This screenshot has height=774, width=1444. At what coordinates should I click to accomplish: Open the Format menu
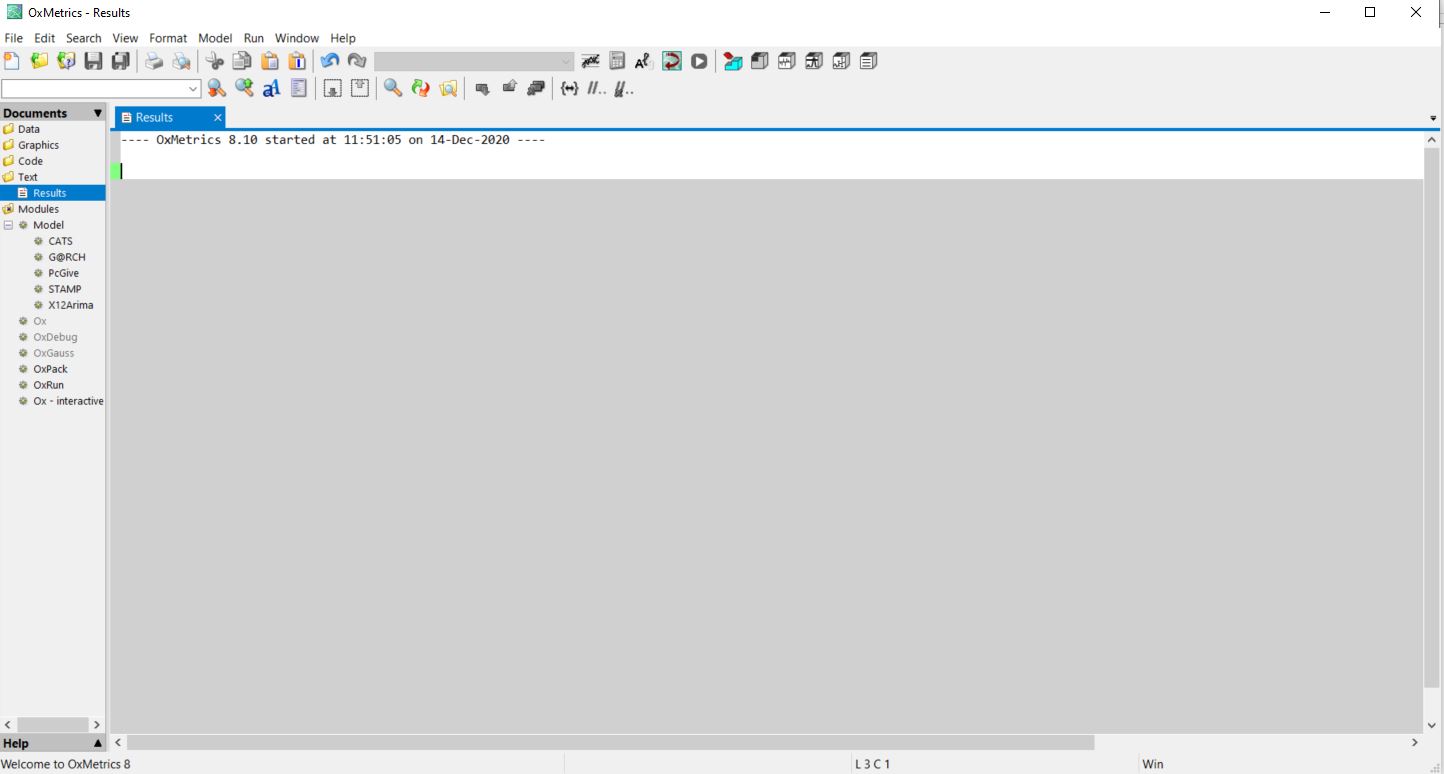tap(168, 38)
